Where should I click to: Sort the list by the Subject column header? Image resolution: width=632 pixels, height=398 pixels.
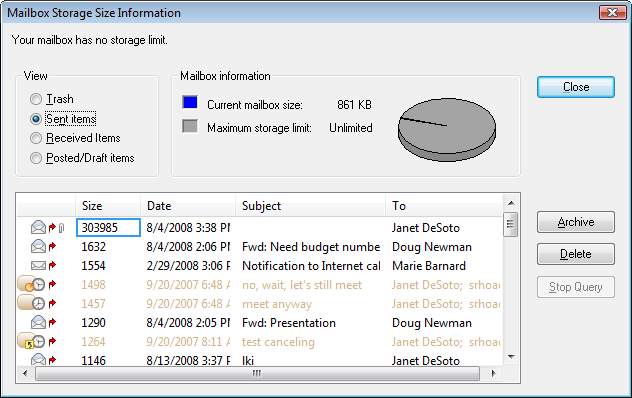pyautogui.click(x=310, y=206)
